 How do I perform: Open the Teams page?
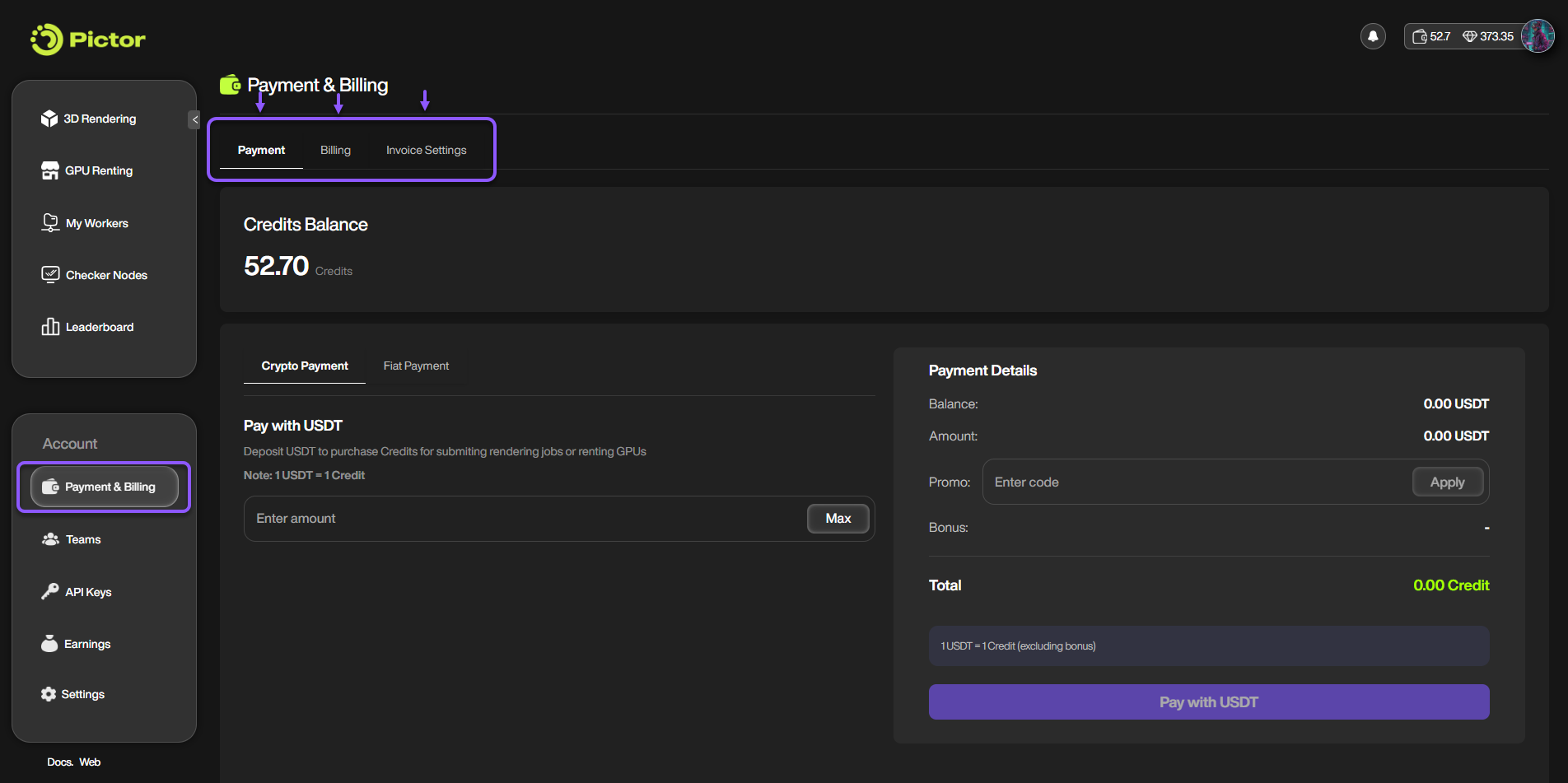(x=82, y=539)
